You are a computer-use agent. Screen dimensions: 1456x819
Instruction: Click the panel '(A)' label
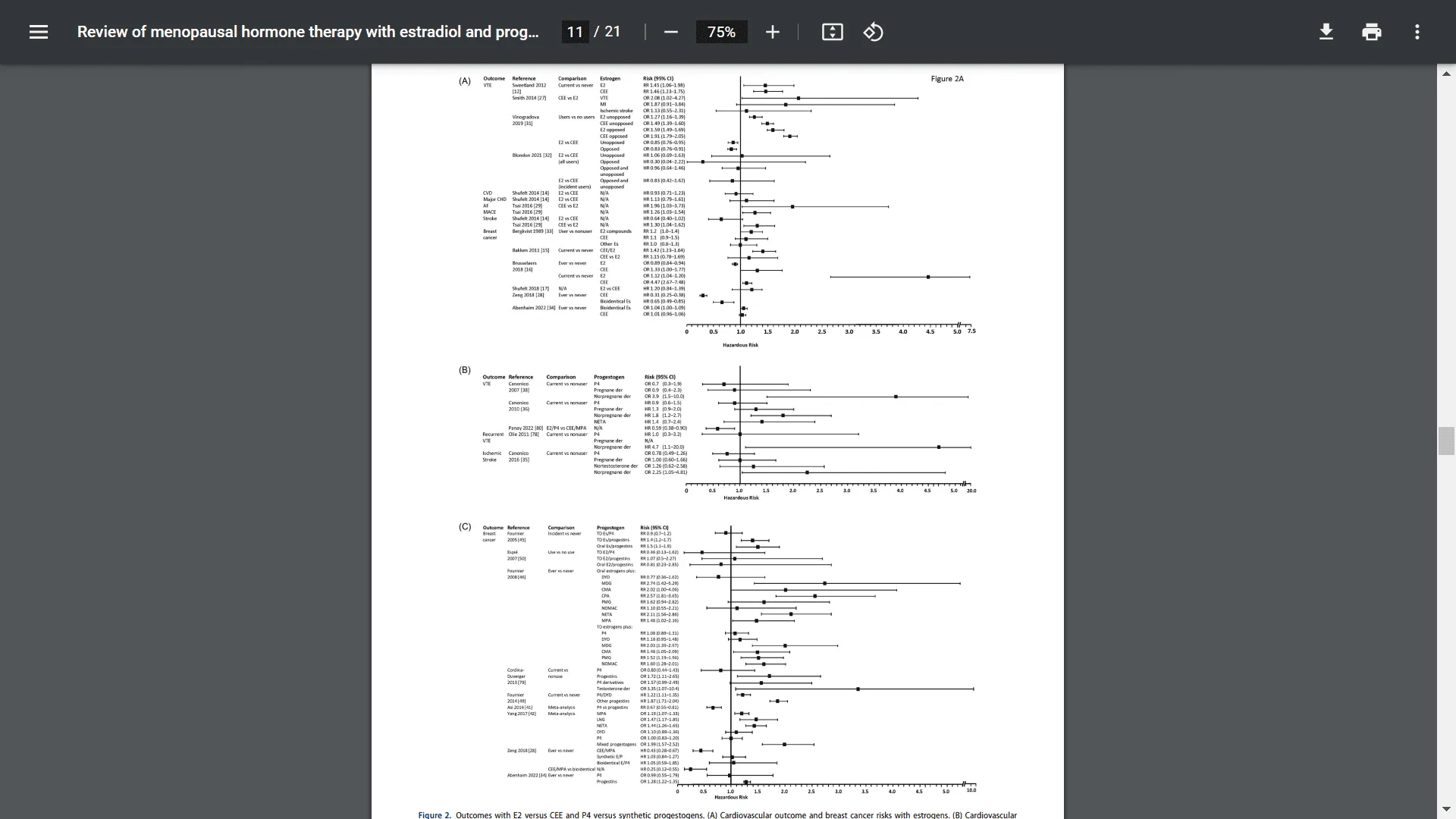pyautogui.click(x=465, y=81)
